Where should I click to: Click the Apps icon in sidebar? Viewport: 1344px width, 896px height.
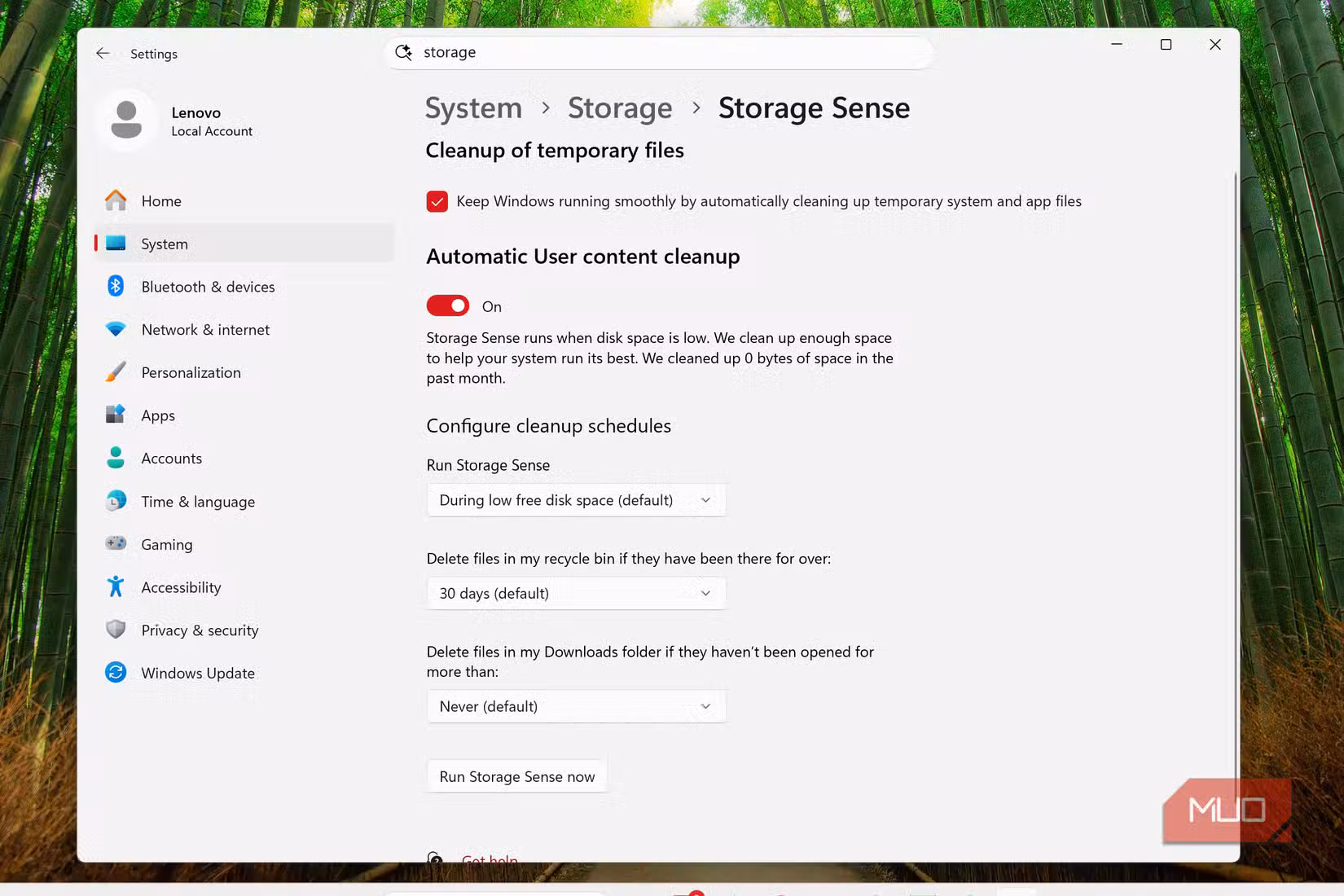[x=116, y=415]
